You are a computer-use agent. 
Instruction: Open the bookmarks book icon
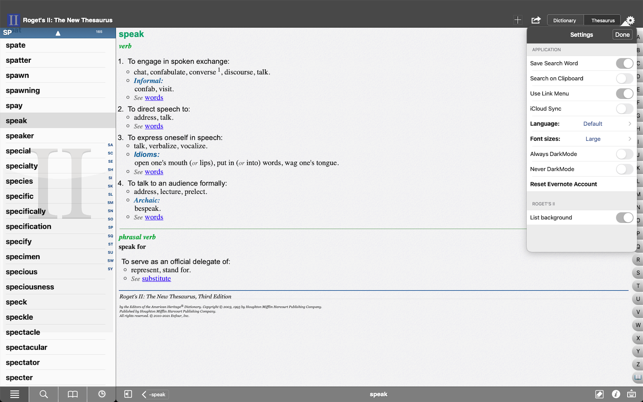coord(73,394)
